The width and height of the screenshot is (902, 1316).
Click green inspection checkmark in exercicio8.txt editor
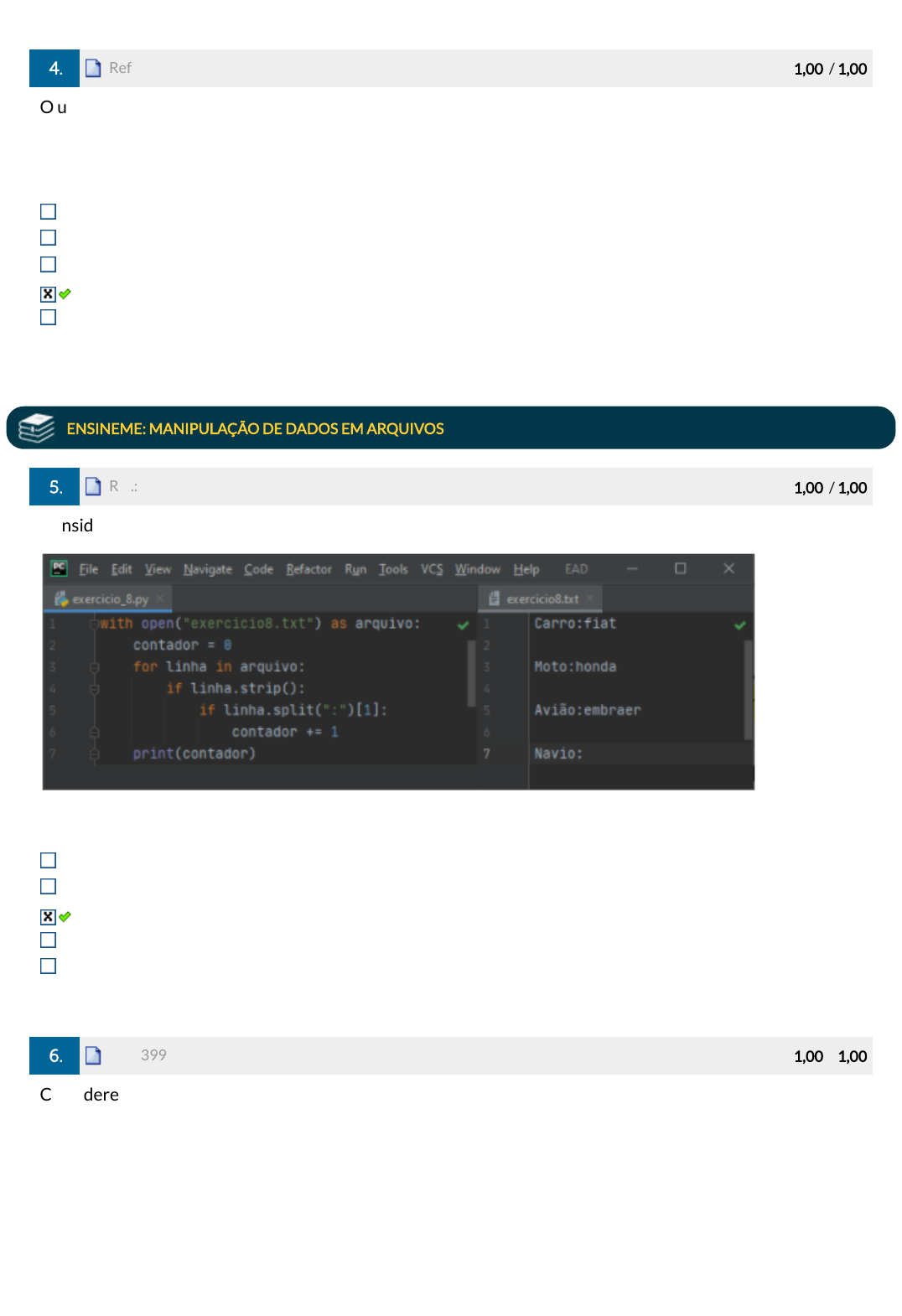pyautogui.click(x=739, y=625)
